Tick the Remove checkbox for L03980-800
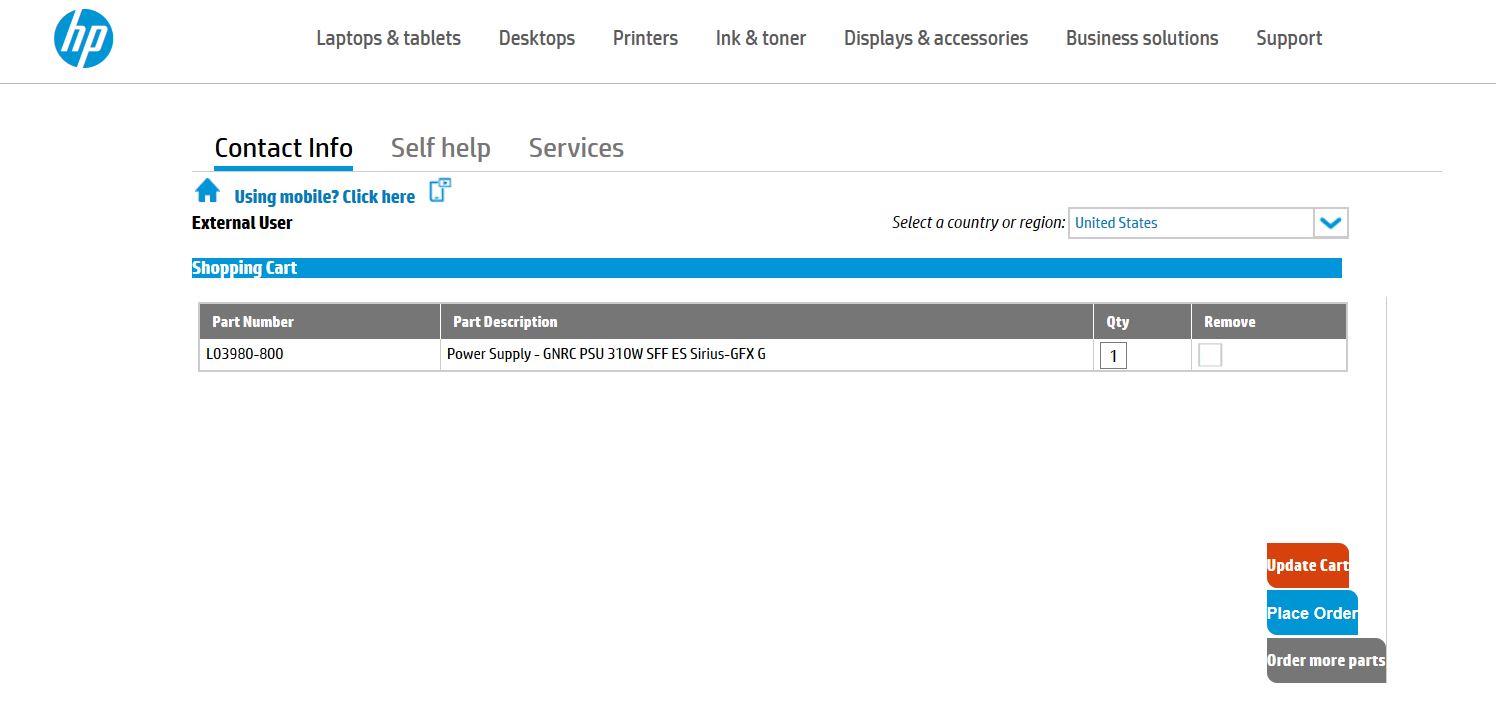The width and height of the screenshot is (1496, 728). tap(1210, 355)
